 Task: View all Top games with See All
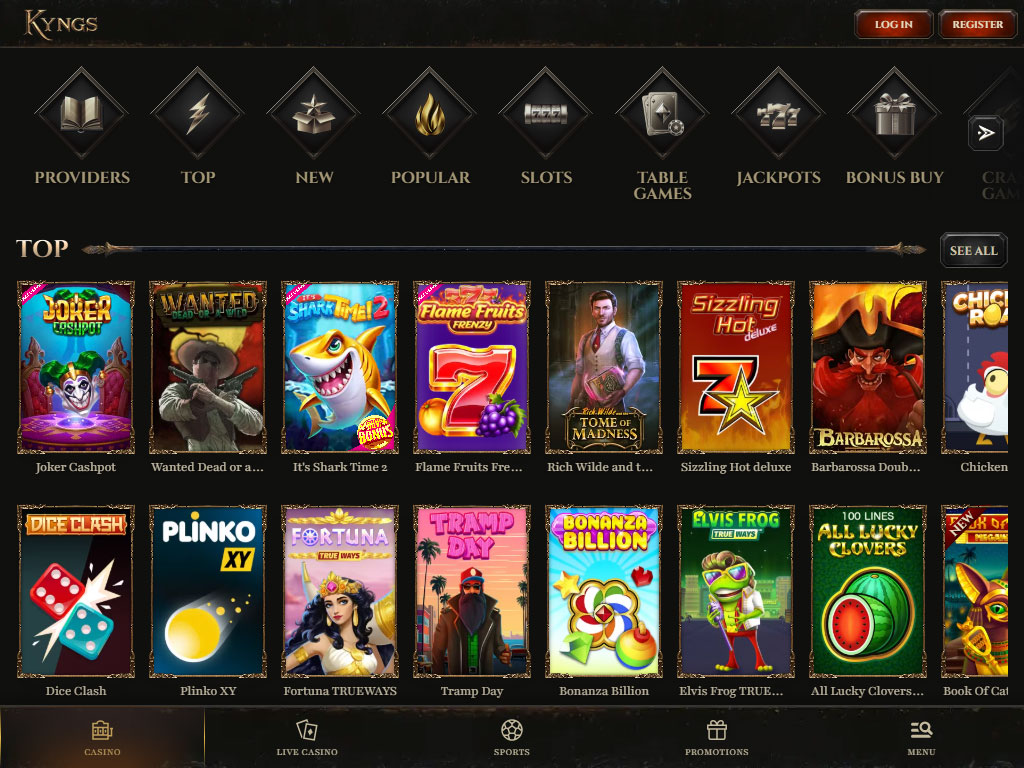[x=974, y=250]
